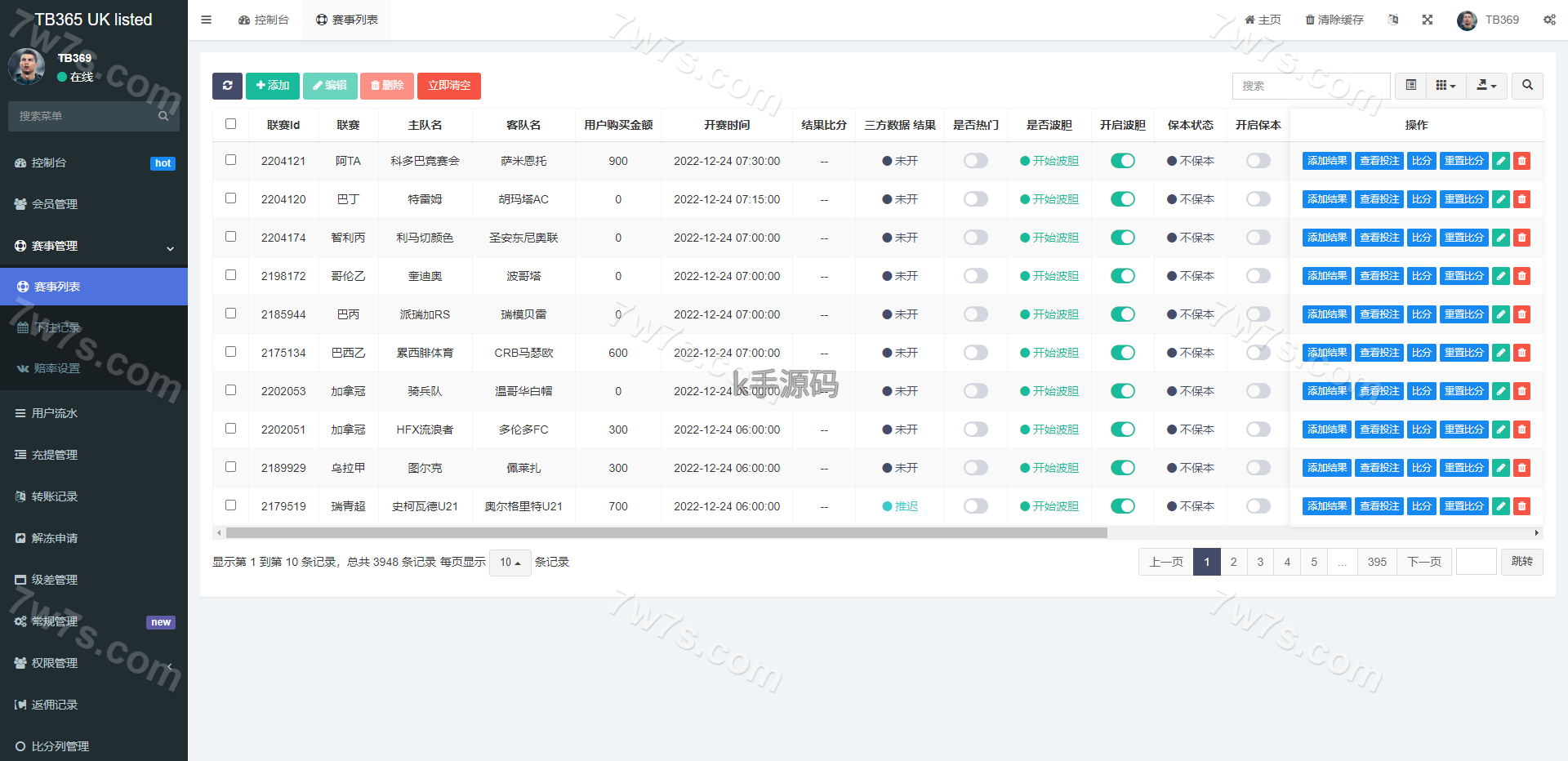Click the 下一页 pagination button

(x=1424, y=562)
